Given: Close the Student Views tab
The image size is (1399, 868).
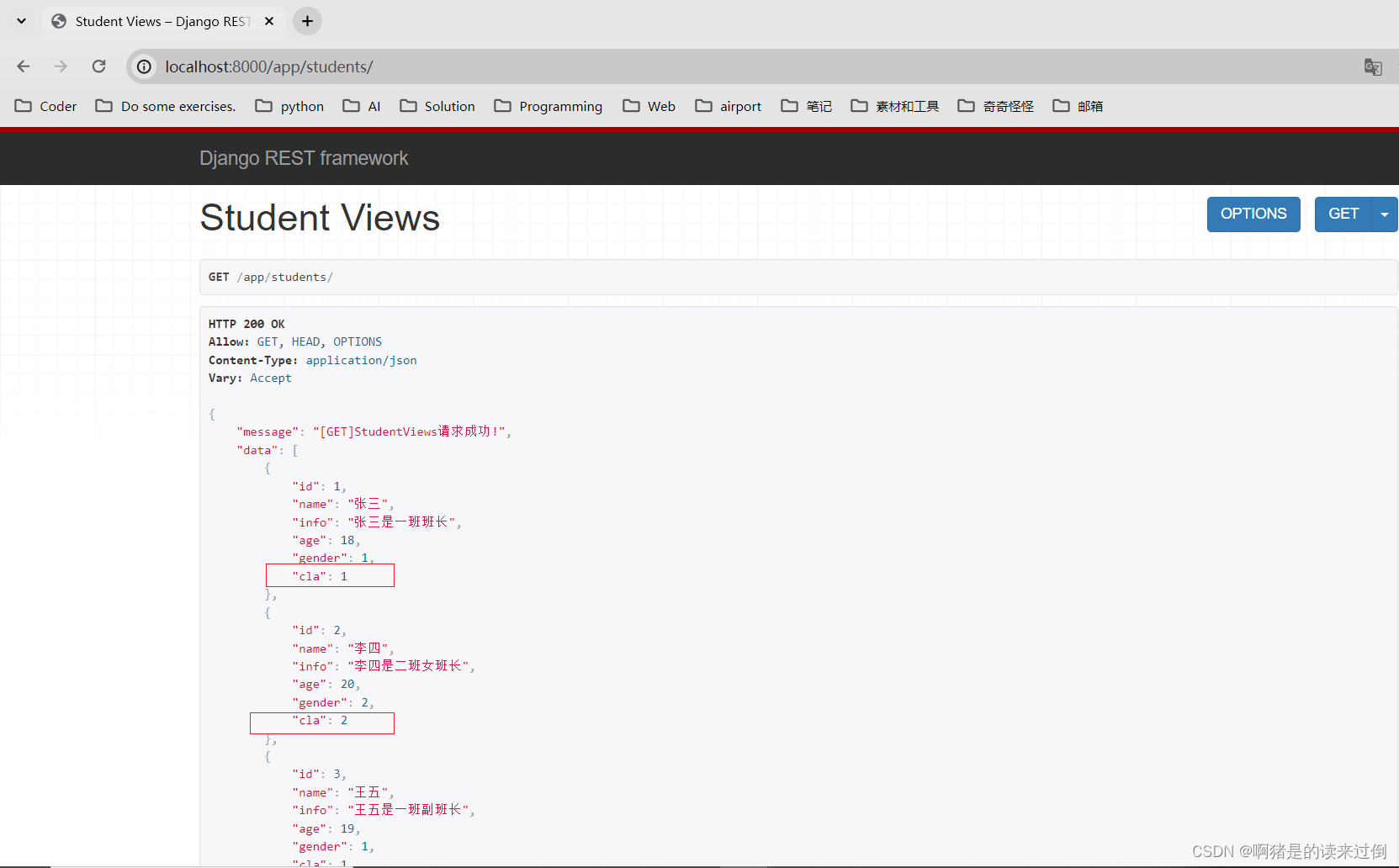Looking at the screenshot, I should (x=269, y=21).
